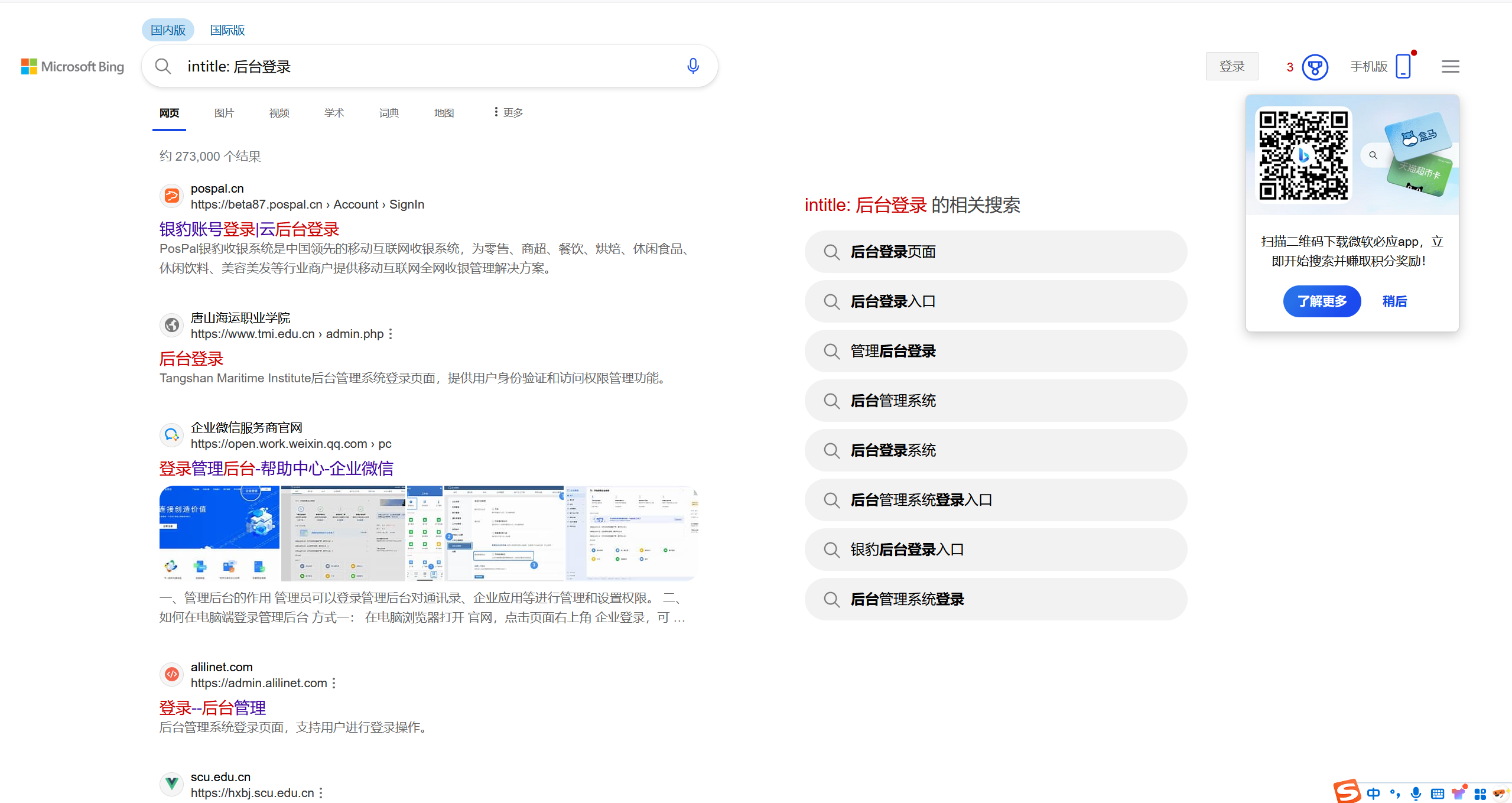Image resolution: width=1512 pixels, height=803 pixels.
Task: Toggle punctuation mode on Sogou toolbar
Action: point(1395,794)
